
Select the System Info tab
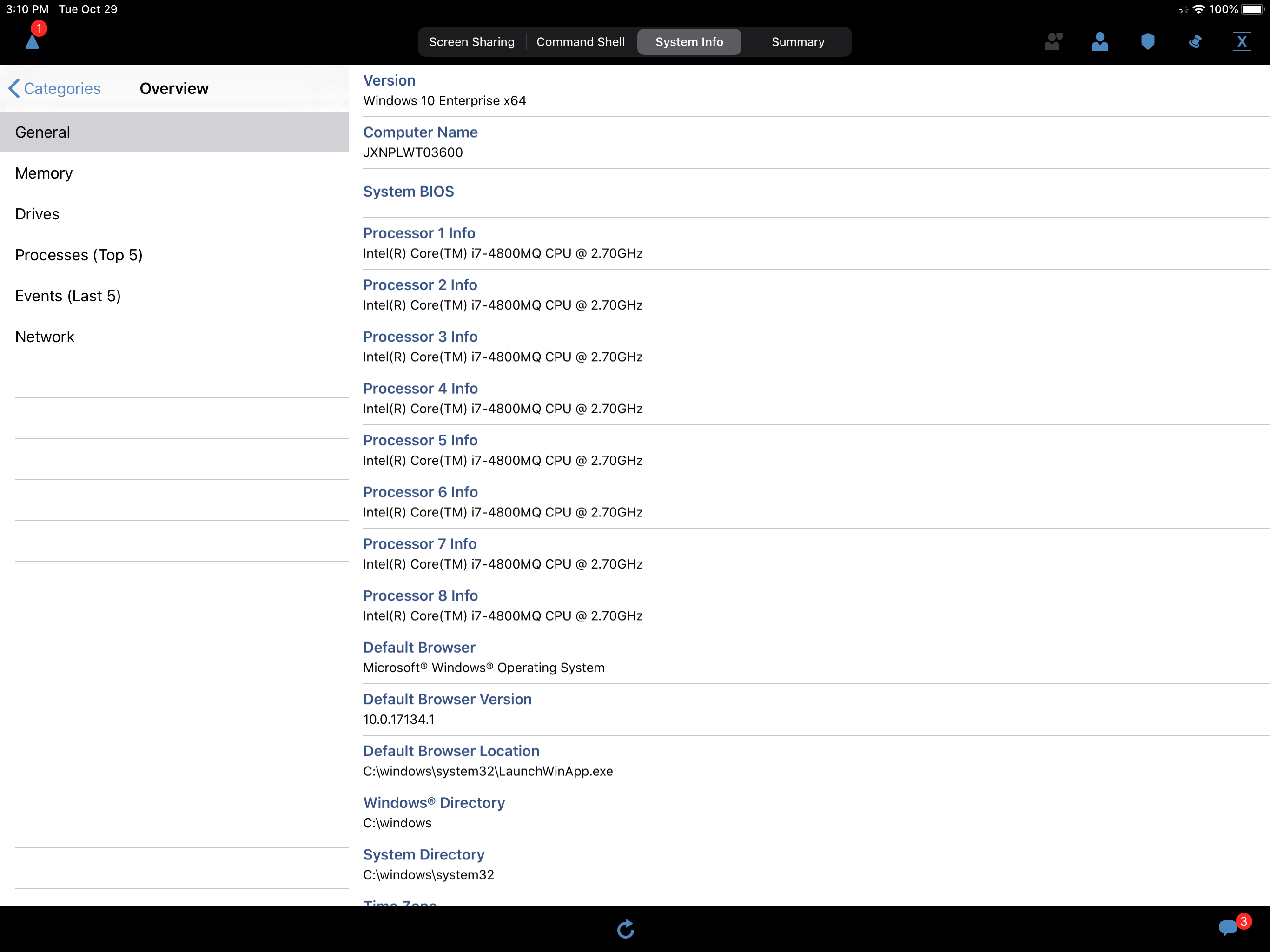coord(688,42)
